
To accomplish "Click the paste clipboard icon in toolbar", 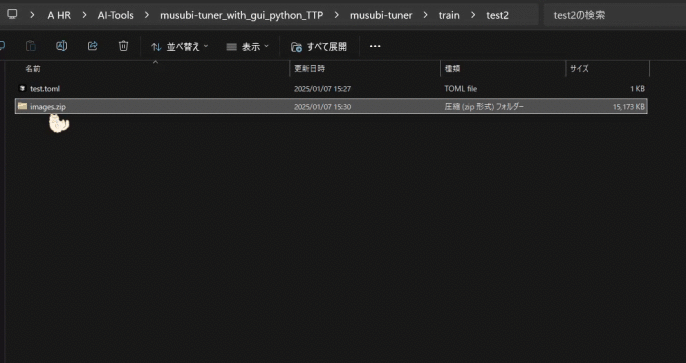I will coord(31,46).
